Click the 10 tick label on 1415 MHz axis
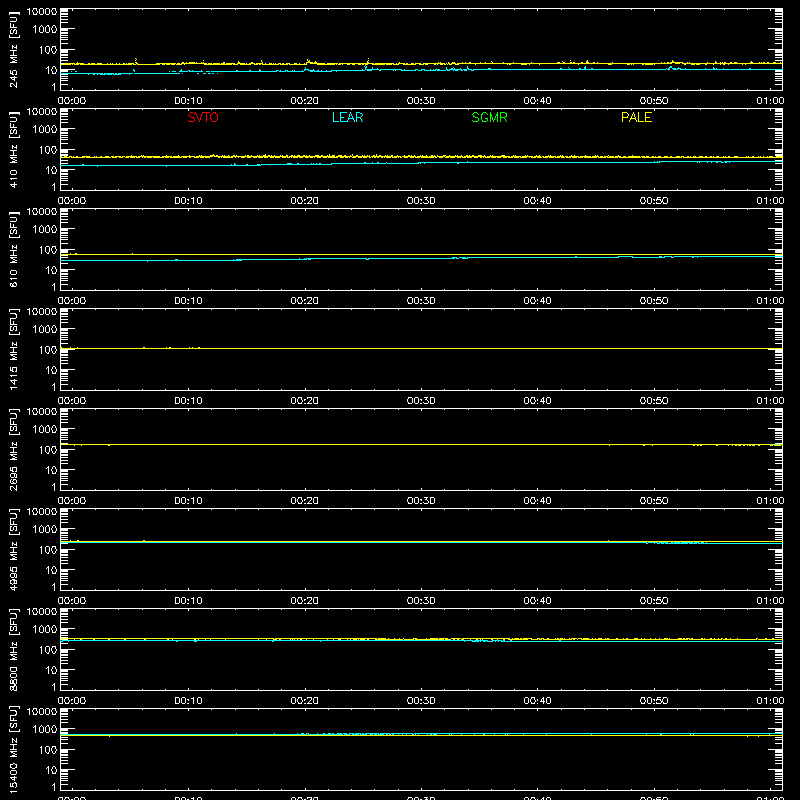Viewport: 800px width, 800px height. pos(52,370)
